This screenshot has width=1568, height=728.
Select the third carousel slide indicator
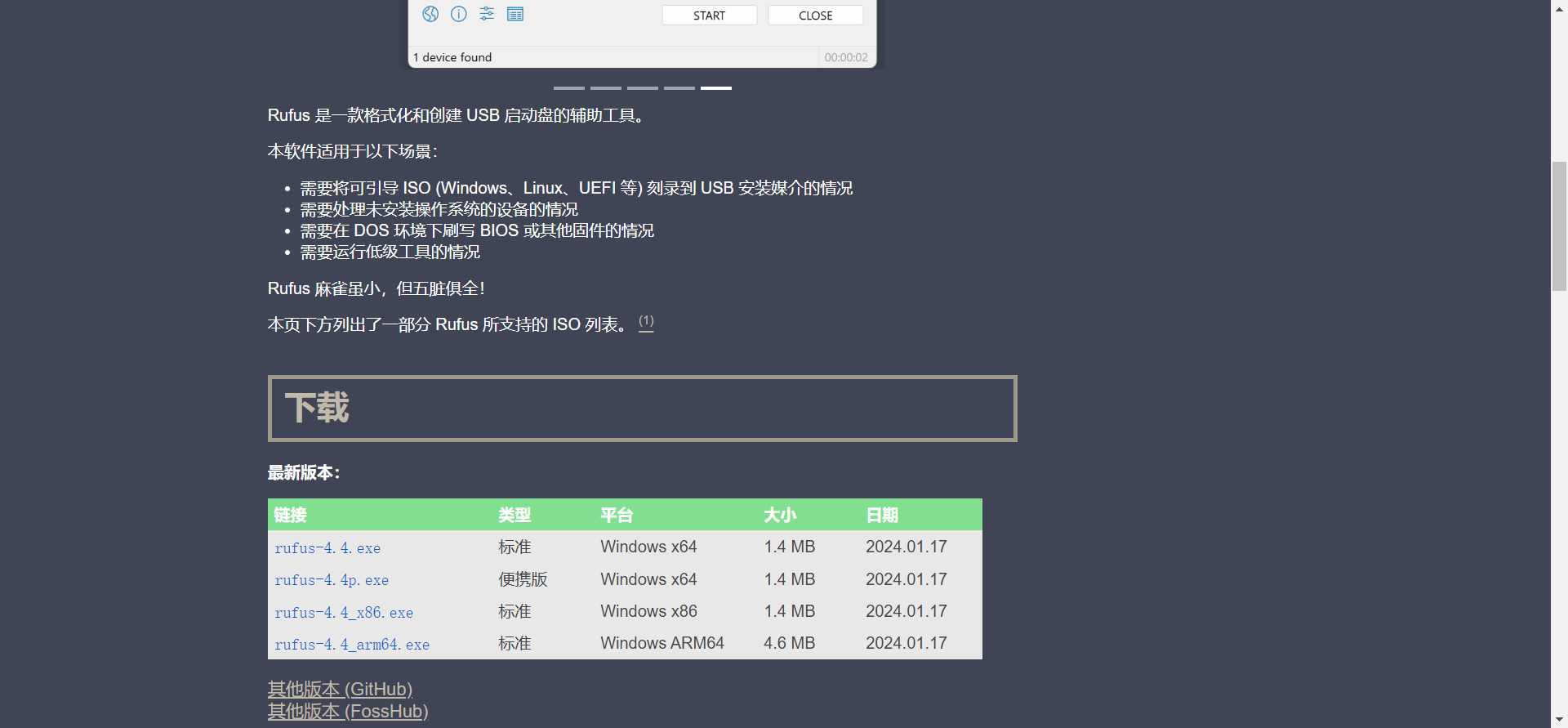tap(642, 87)
